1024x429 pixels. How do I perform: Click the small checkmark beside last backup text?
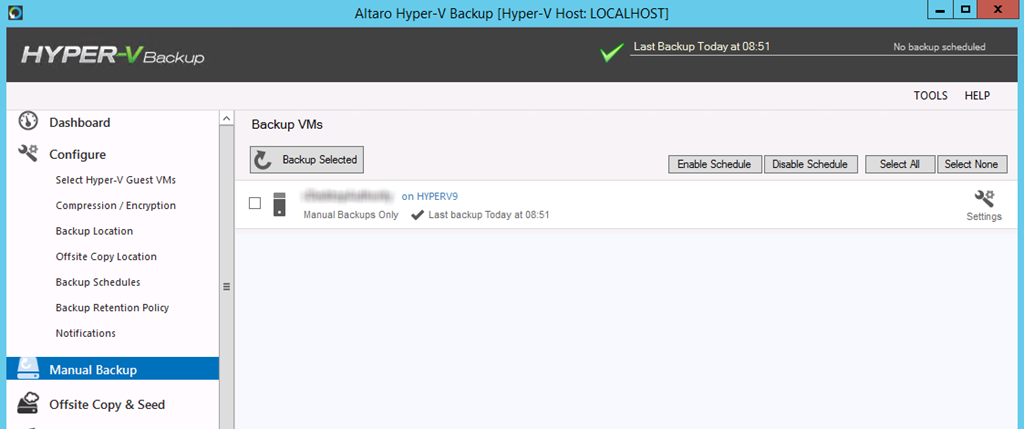(417, 215)
